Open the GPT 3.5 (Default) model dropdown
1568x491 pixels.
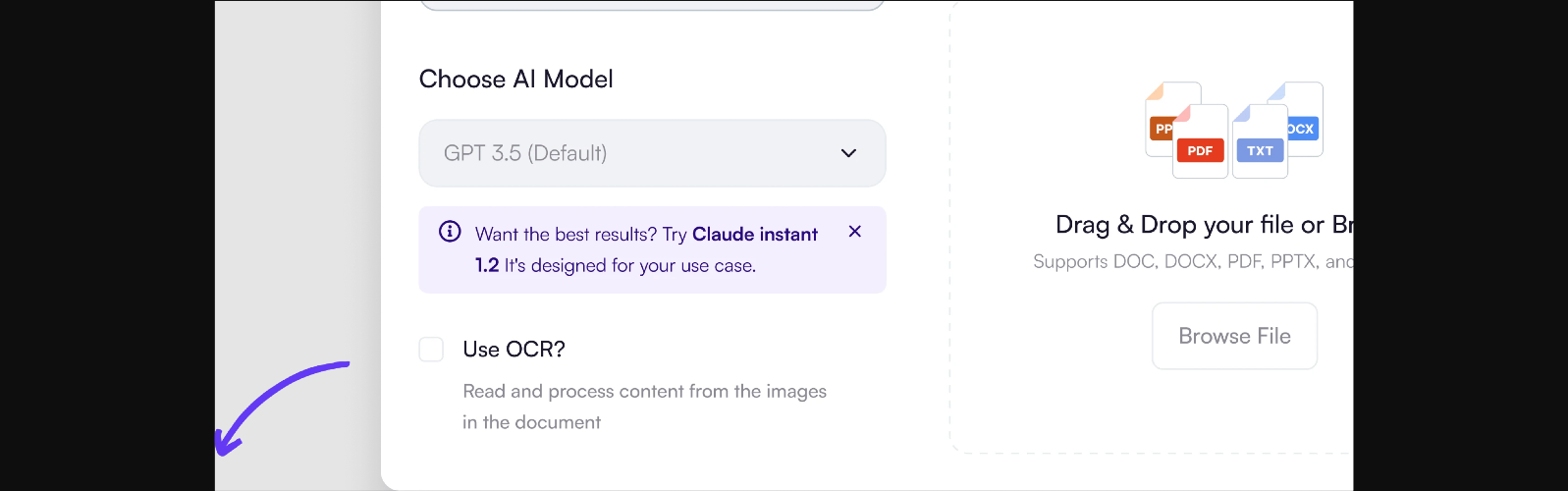point(628,153)
